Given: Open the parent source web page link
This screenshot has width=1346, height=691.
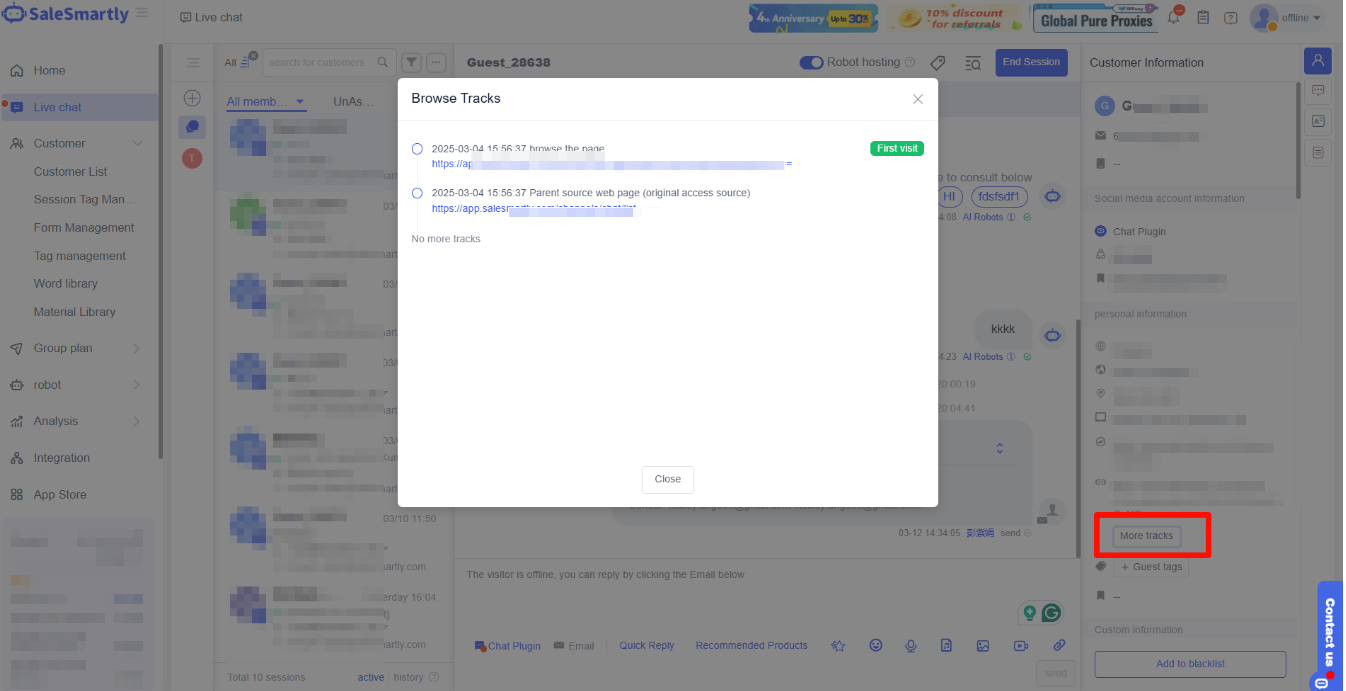Looking at the screenshot, I should click(x=534, y=209).
